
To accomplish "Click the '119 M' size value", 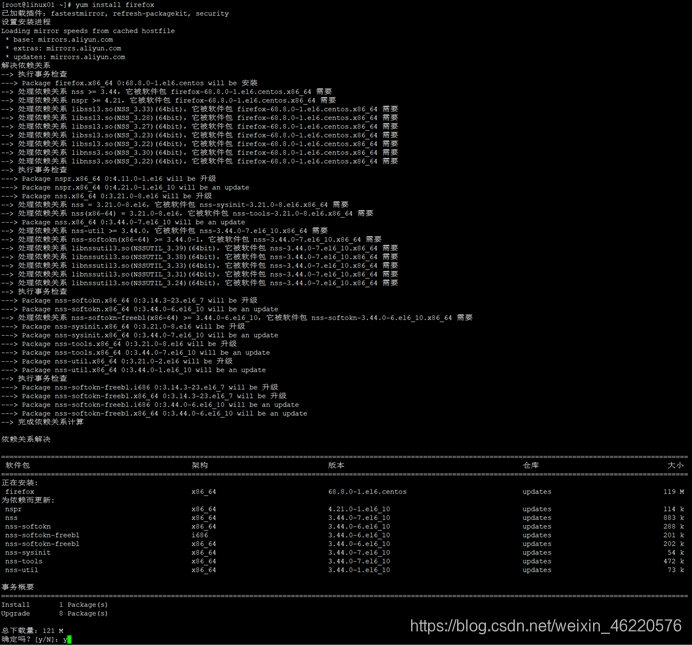I will [674, 492].
